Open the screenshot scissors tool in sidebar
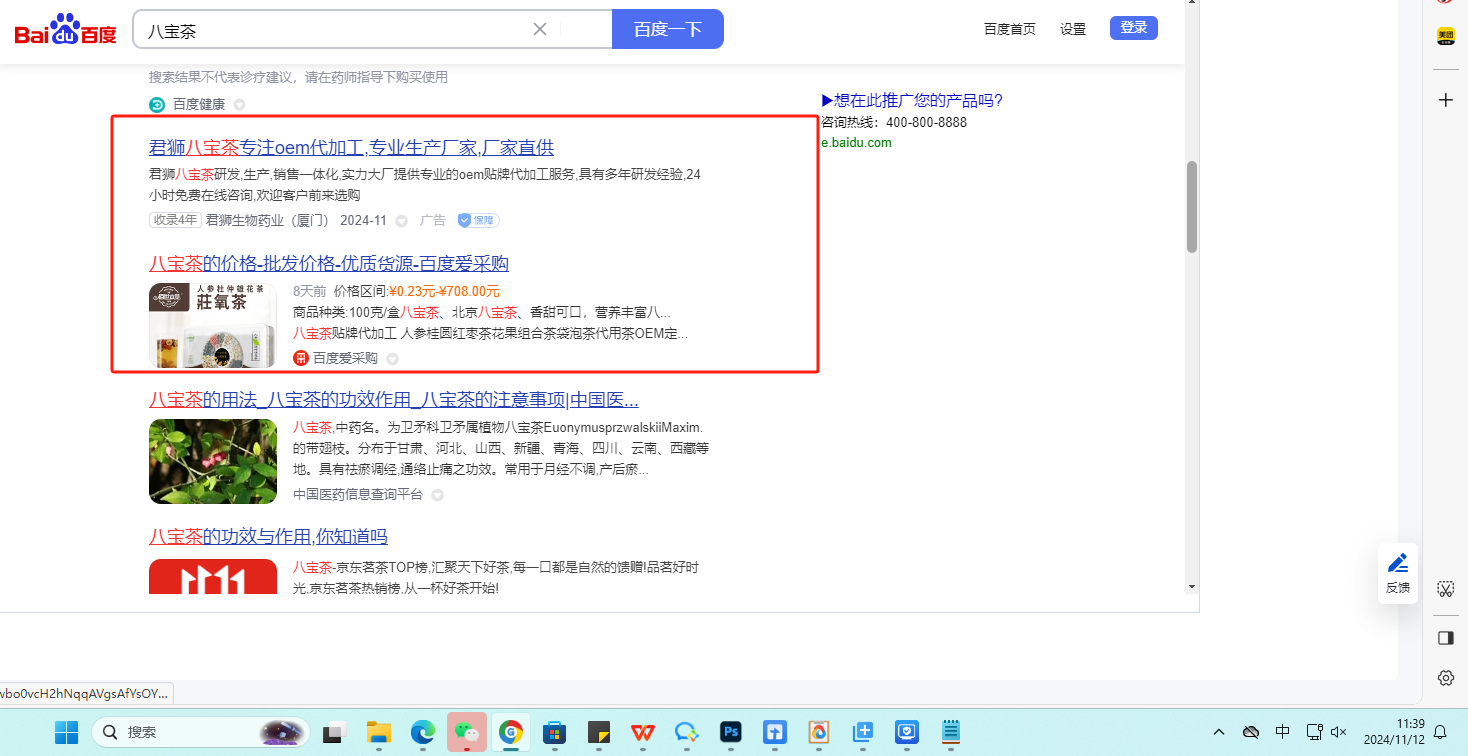This screenshot has width=1468, height=756. click(1445, 588)
